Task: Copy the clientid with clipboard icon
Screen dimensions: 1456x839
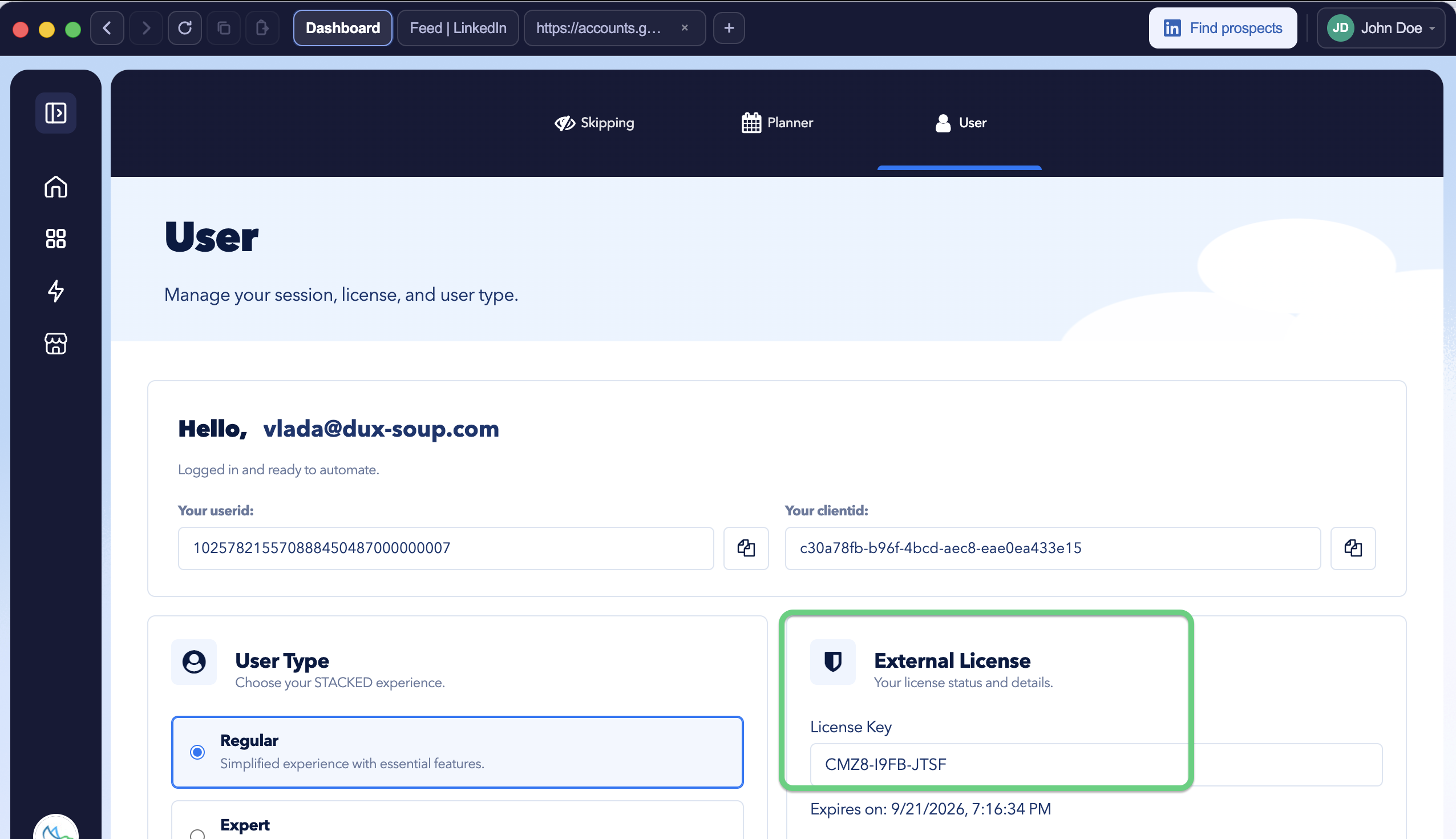Action: [1353, 548]
